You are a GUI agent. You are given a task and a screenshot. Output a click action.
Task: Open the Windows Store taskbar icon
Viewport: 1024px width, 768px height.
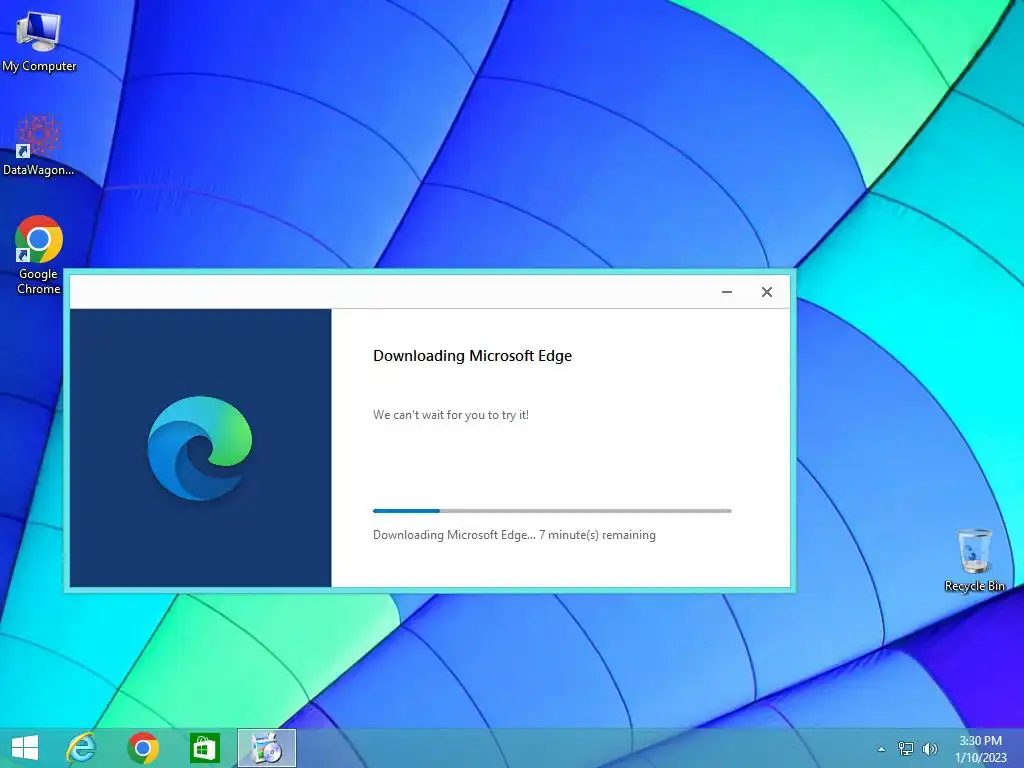204,748
